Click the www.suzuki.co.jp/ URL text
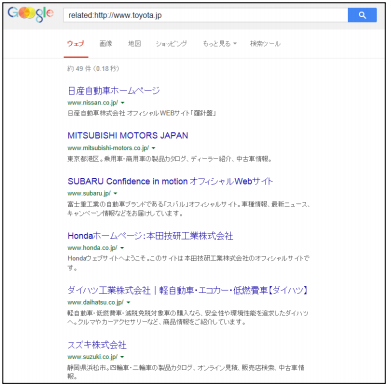The height and width of the screenshot is (387, 389). tap(93, 357)
